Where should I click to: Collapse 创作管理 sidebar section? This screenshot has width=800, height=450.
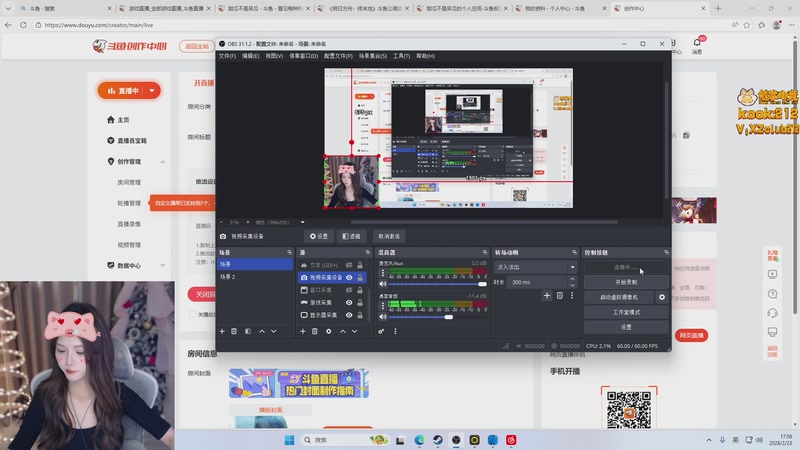pos(162,162)
